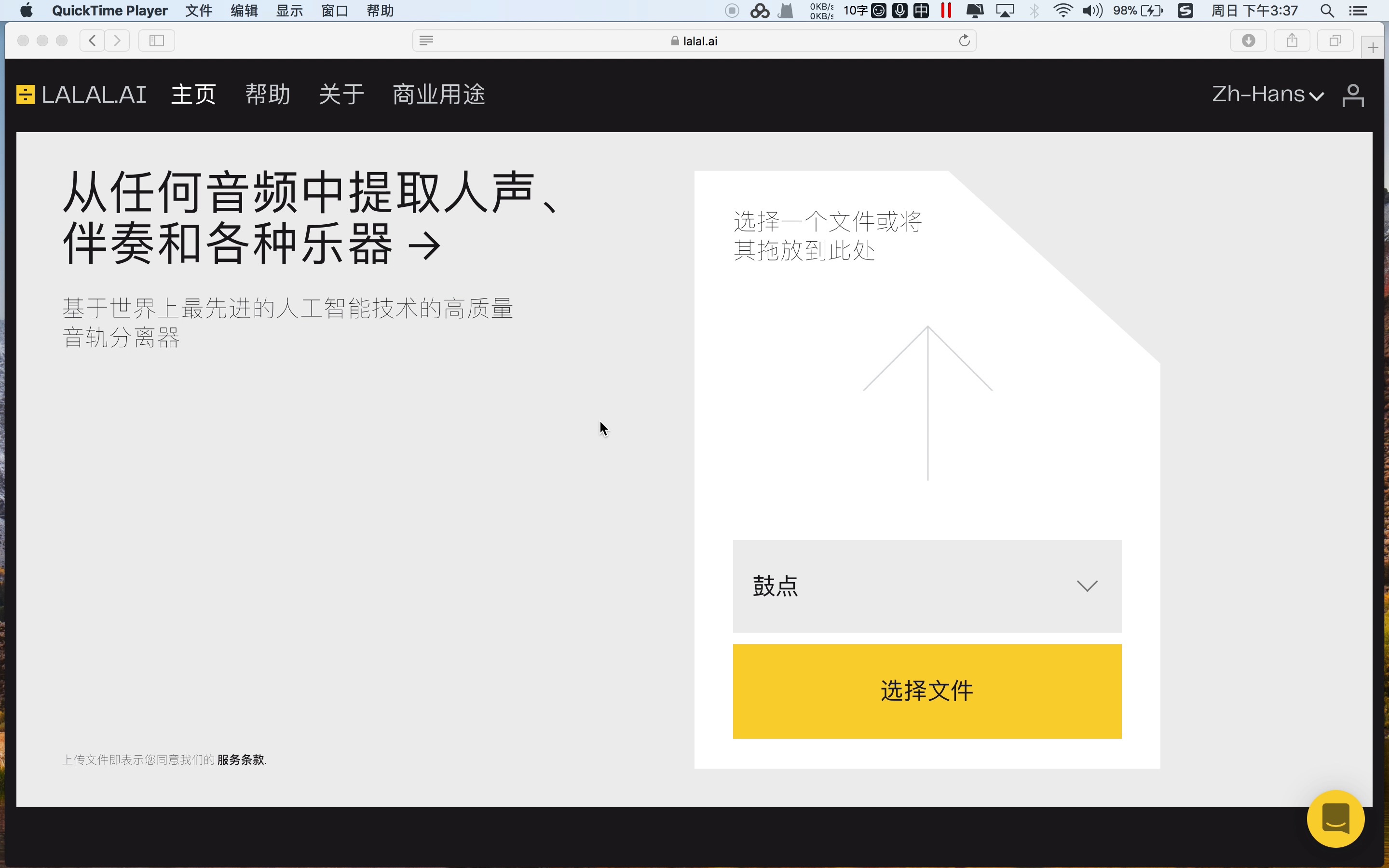Open the 关于 navigation link
Image resolution: width=1389 pixels, height=868 pixels.
[x=341, y=94]
